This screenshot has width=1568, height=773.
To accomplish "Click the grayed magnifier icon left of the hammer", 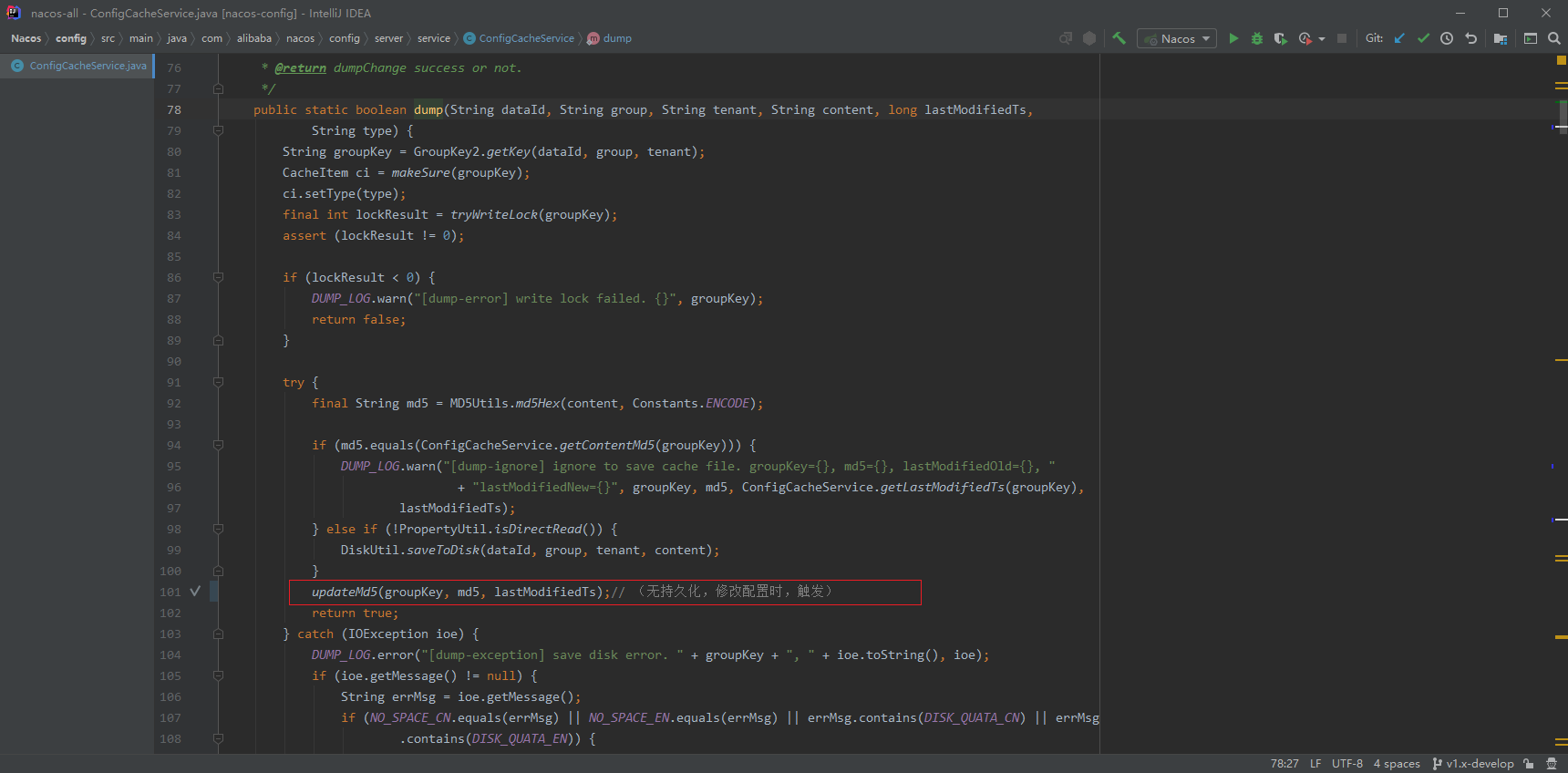I will click(1066, 38).
